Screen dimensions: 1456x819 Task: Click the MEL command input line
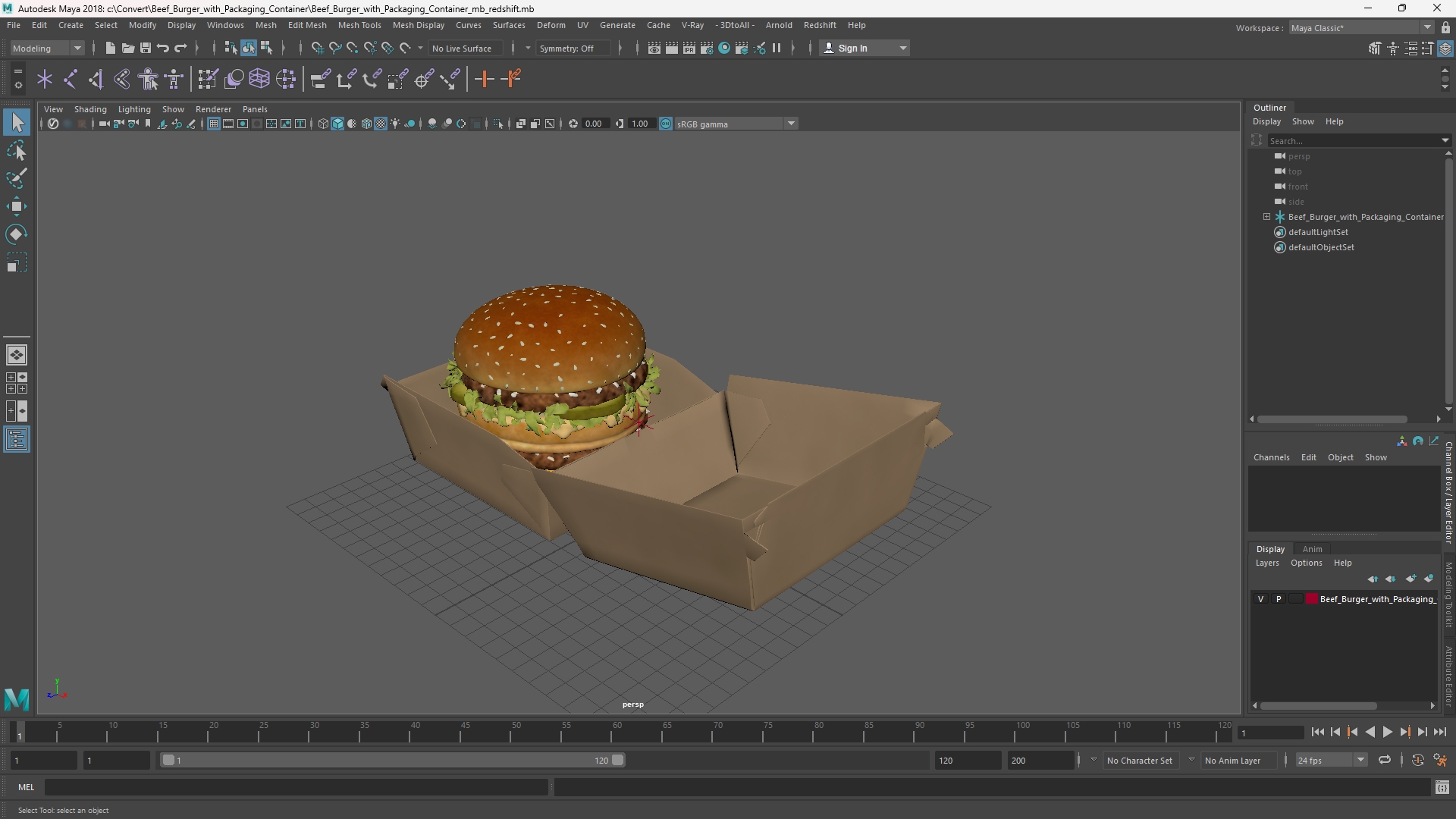296,788
